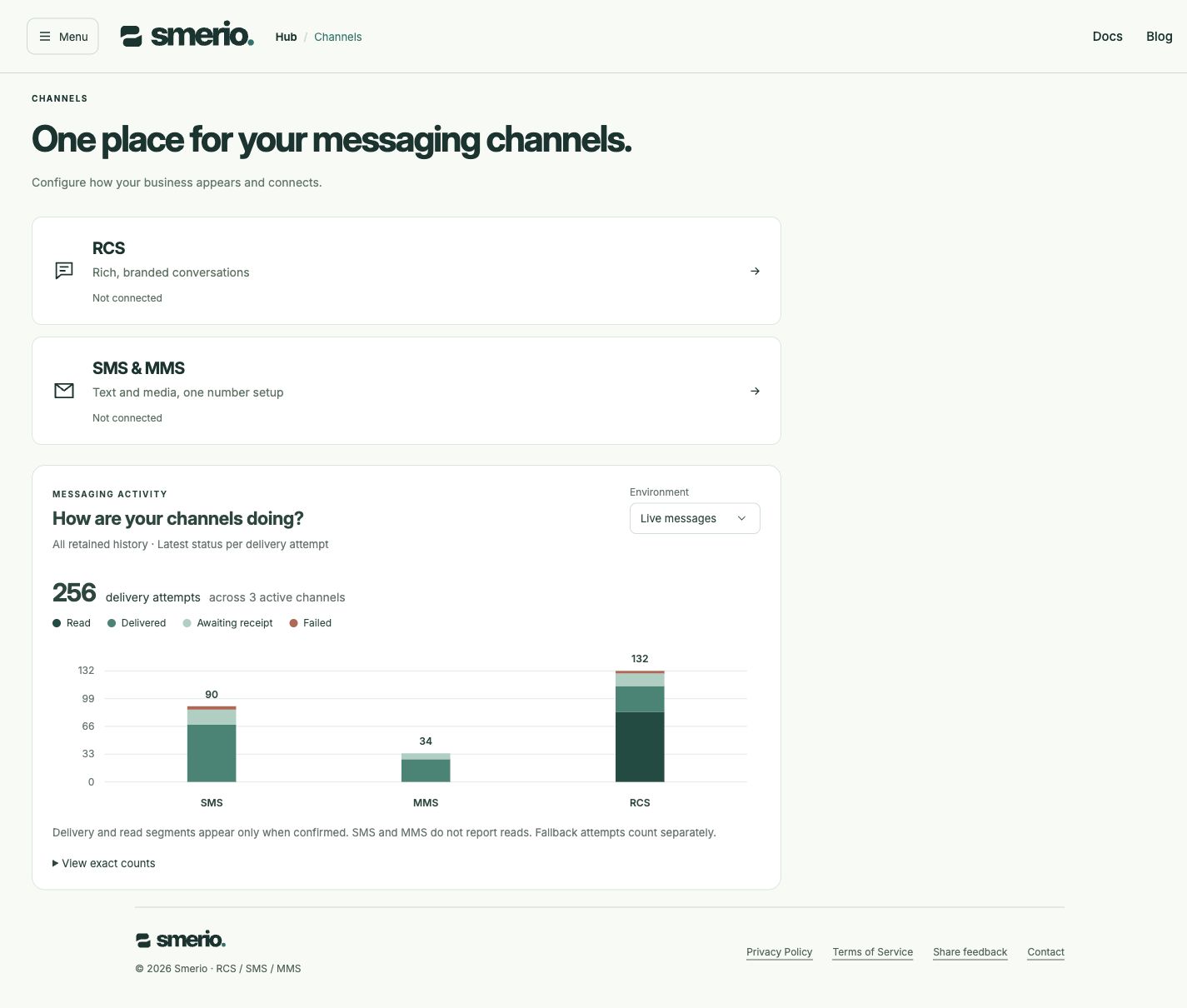Open Contact footer link
This screenshot has height=1008, width=1187.
(1045, 952)
